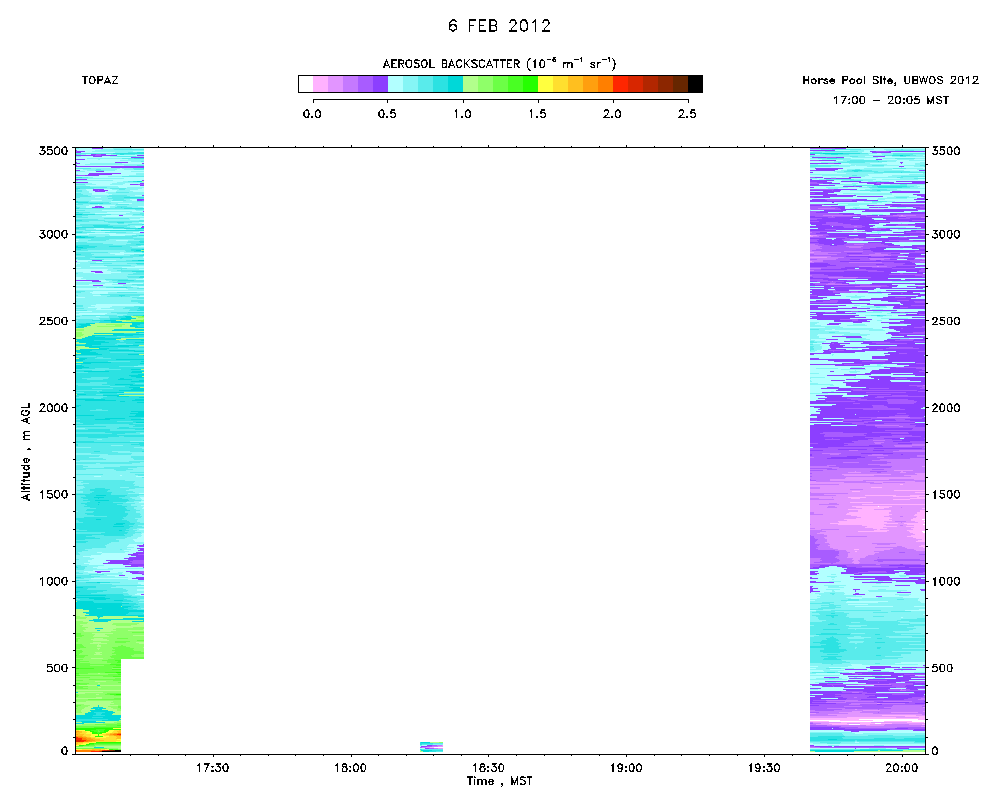
Task: Pick the red colorbar swatch near 2.0
Action: [621, 84]
